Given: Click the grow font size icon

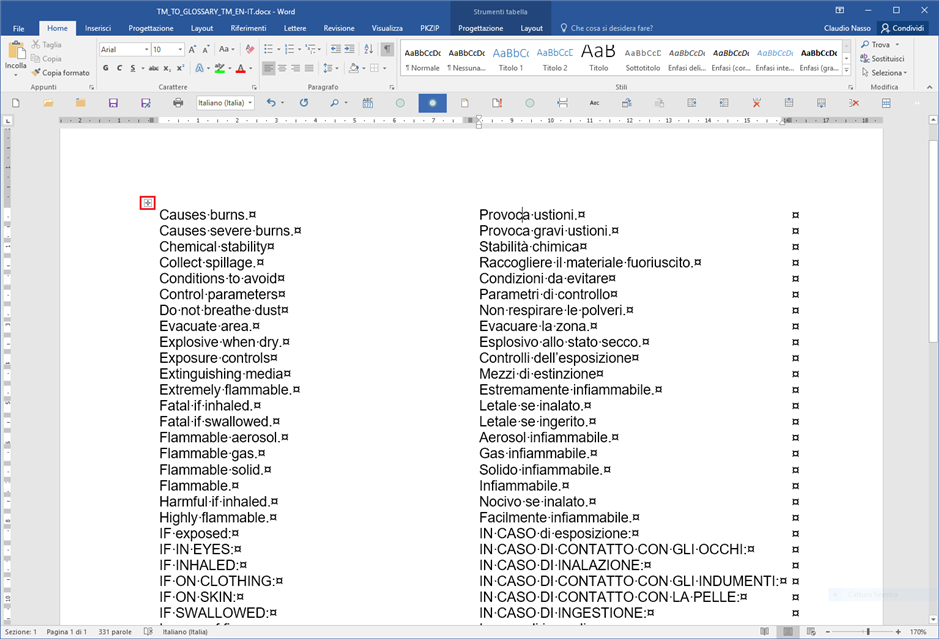Looking at the screenshot, I should coord(192,49).
